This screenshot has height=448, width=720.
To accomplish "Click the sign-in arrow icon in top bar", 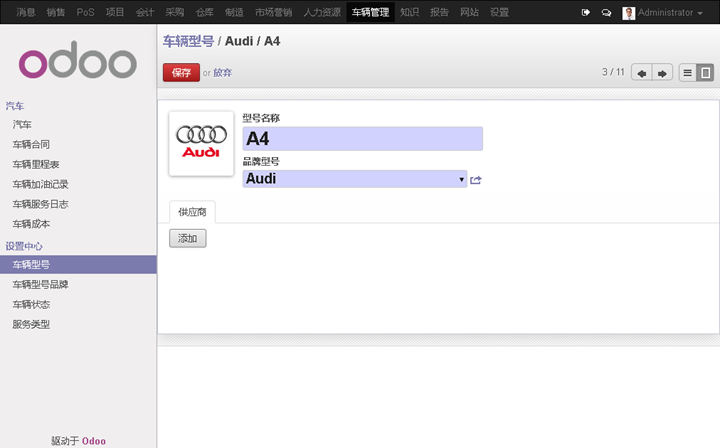I will [585, 12].
